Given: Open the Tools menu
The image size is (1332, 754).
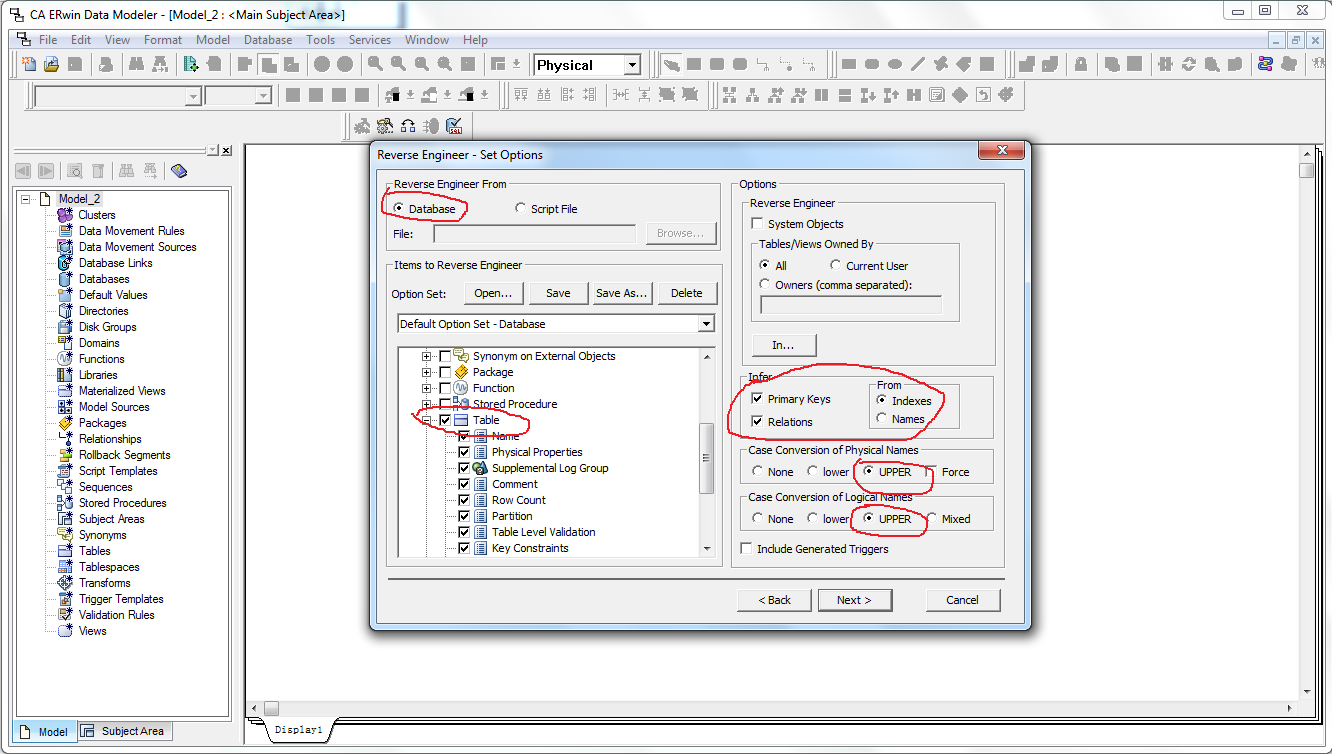Looking at the screenshot, I should 321,40.
